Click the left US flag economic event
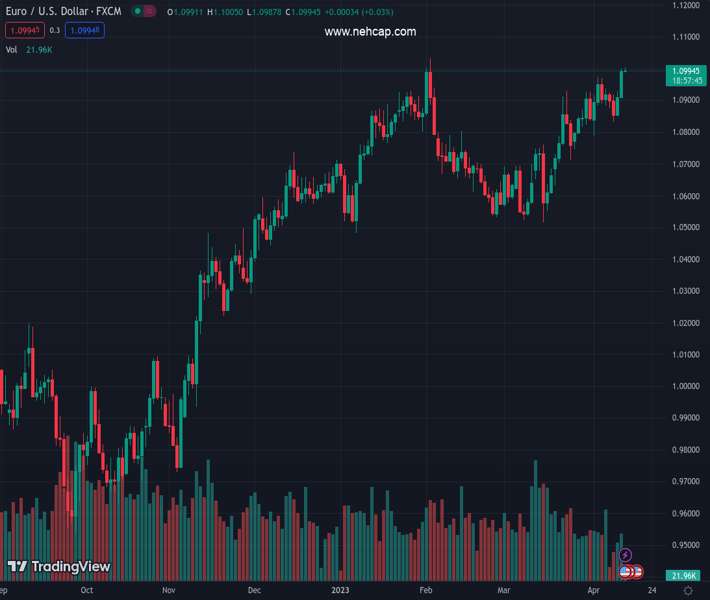 pos(626,572)
